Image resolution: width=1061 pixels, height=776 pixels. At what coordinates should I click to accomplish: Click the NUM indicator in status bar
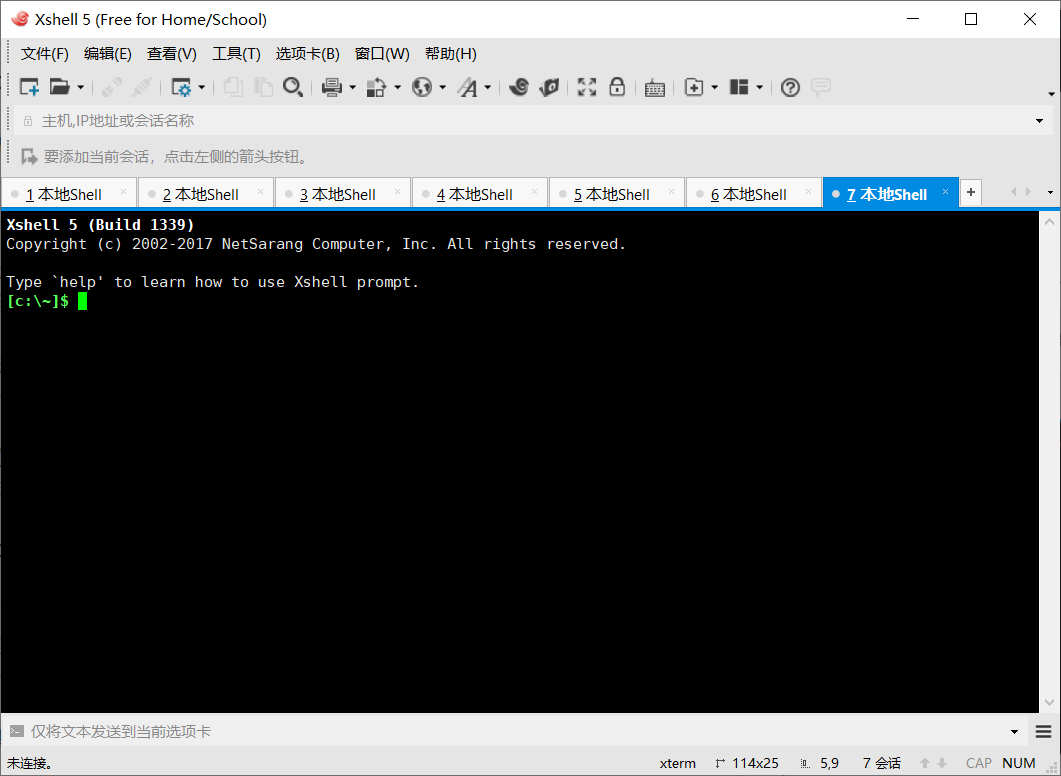(1019, 764)
